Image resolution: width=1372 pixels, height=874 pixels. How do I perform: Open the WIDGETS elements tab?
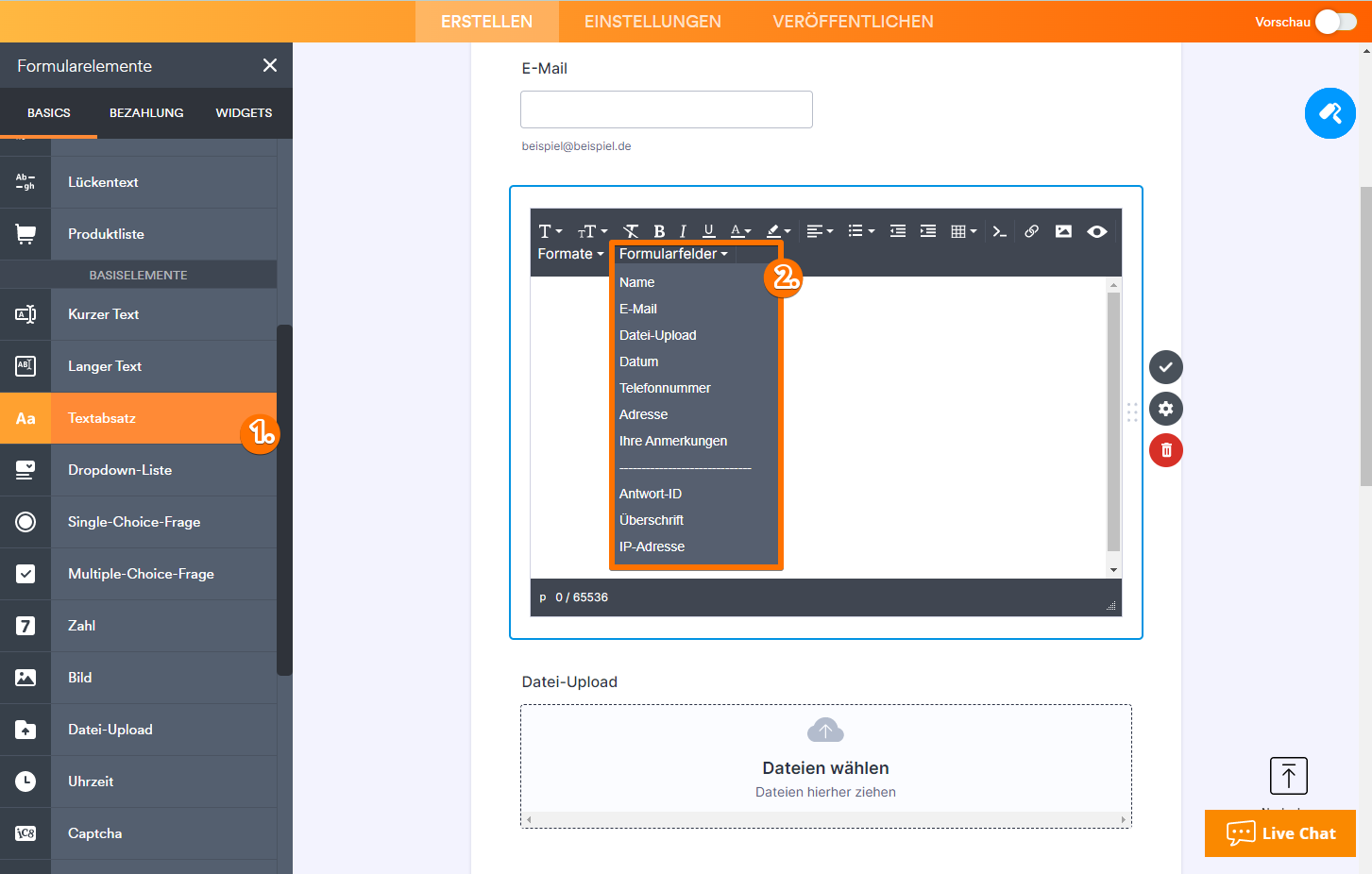(244, 112)
